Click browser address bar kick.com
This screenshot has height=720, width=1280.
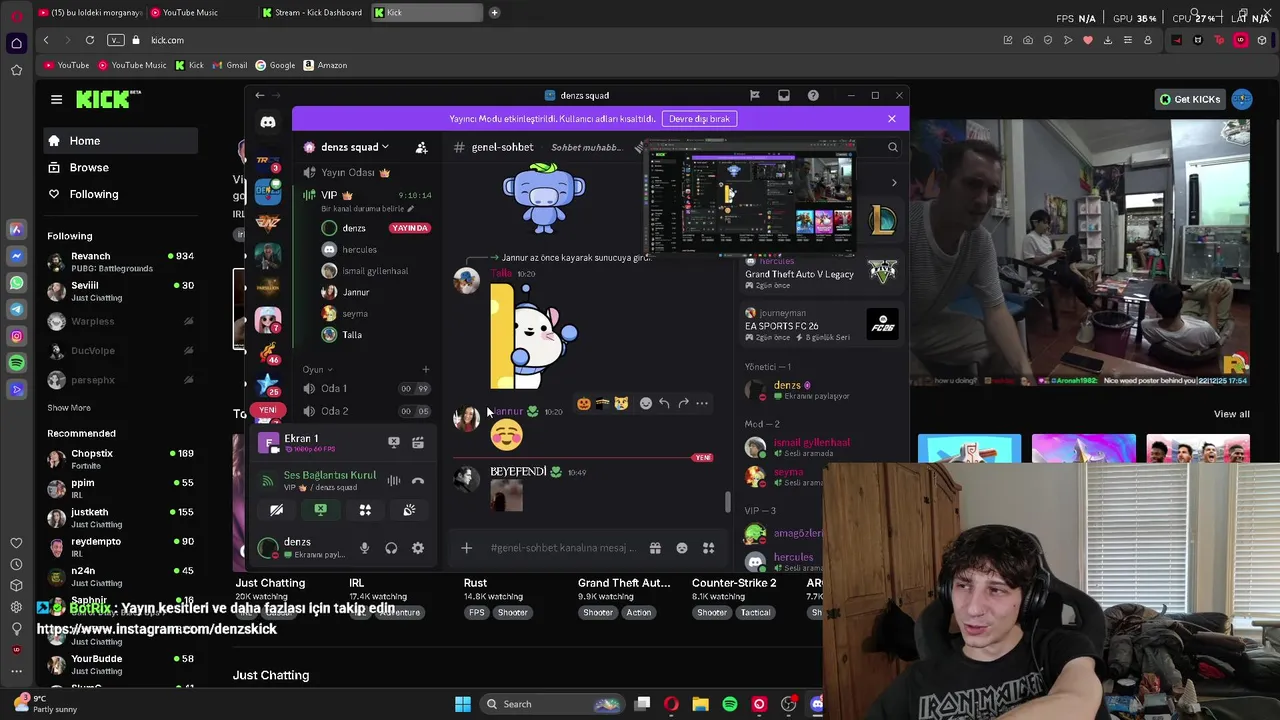167,40
